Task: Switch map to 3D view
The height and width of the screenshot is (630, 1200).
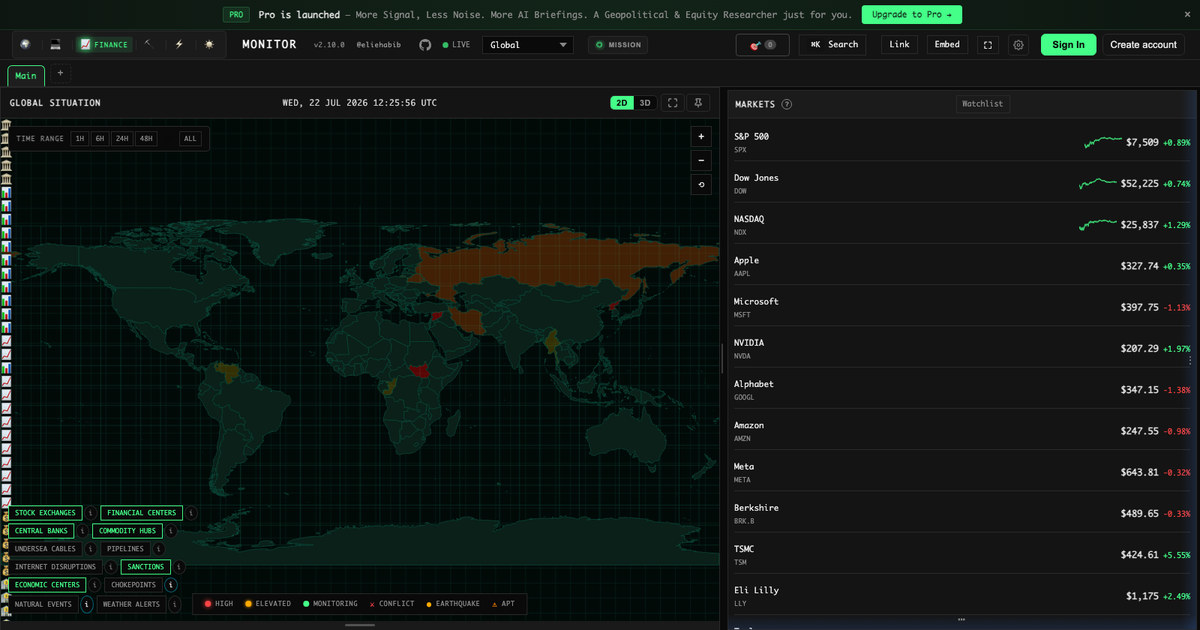Action: (x=645, y=103)
